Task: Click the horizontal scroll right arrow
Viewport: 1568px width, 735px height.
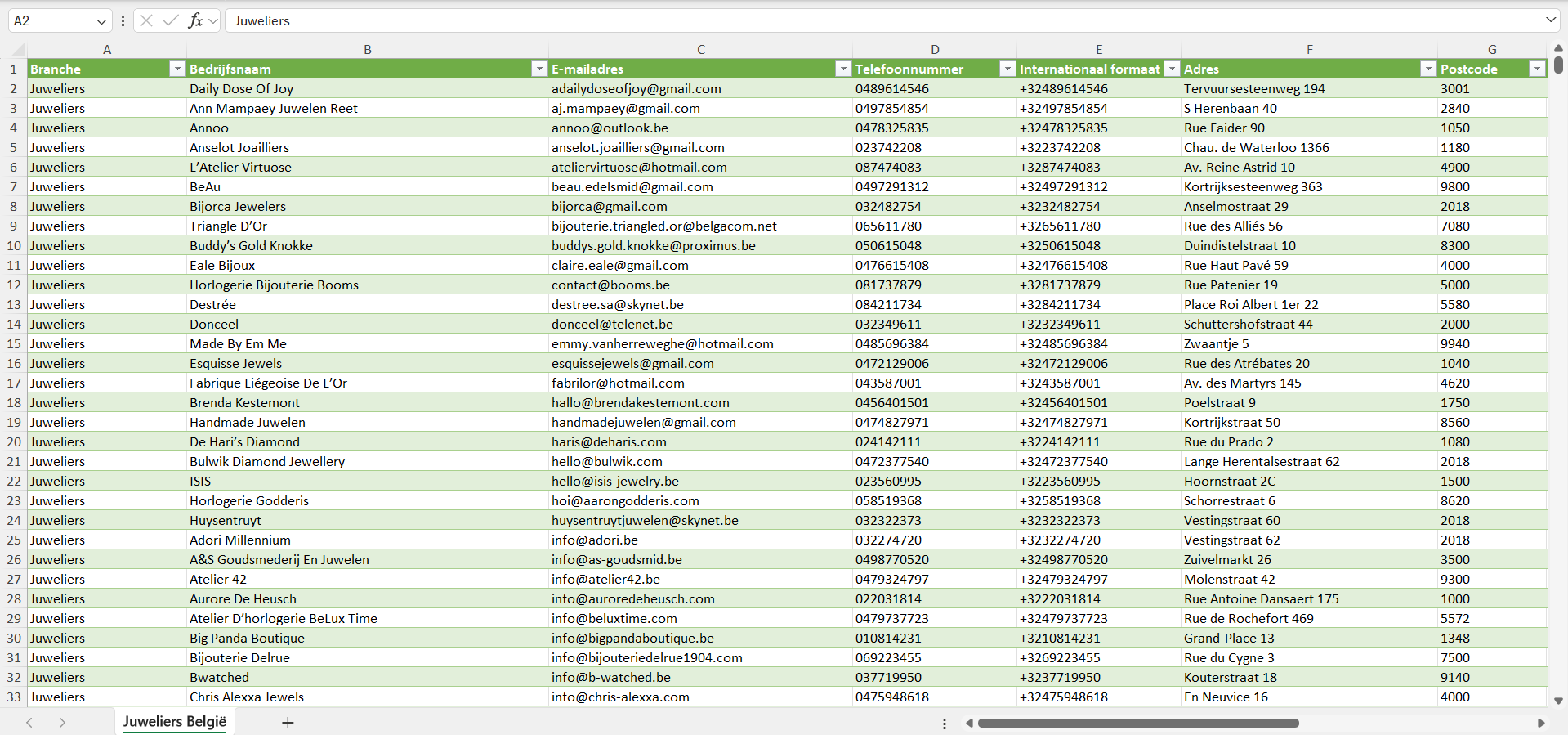Action: [x=1541, y=723]
